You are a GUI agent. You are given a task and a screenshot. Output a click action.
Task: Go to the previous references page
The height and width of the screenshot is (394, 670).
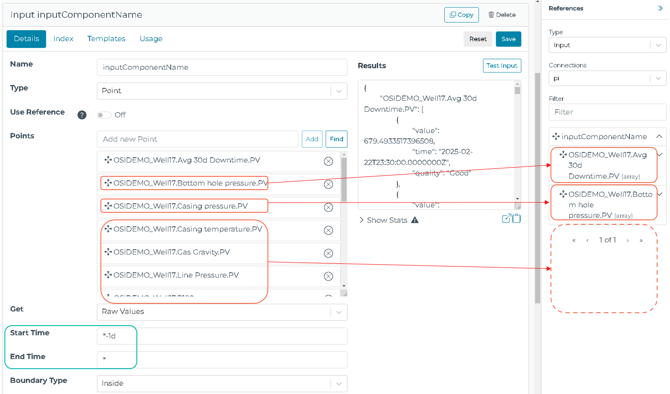(588, 240)
